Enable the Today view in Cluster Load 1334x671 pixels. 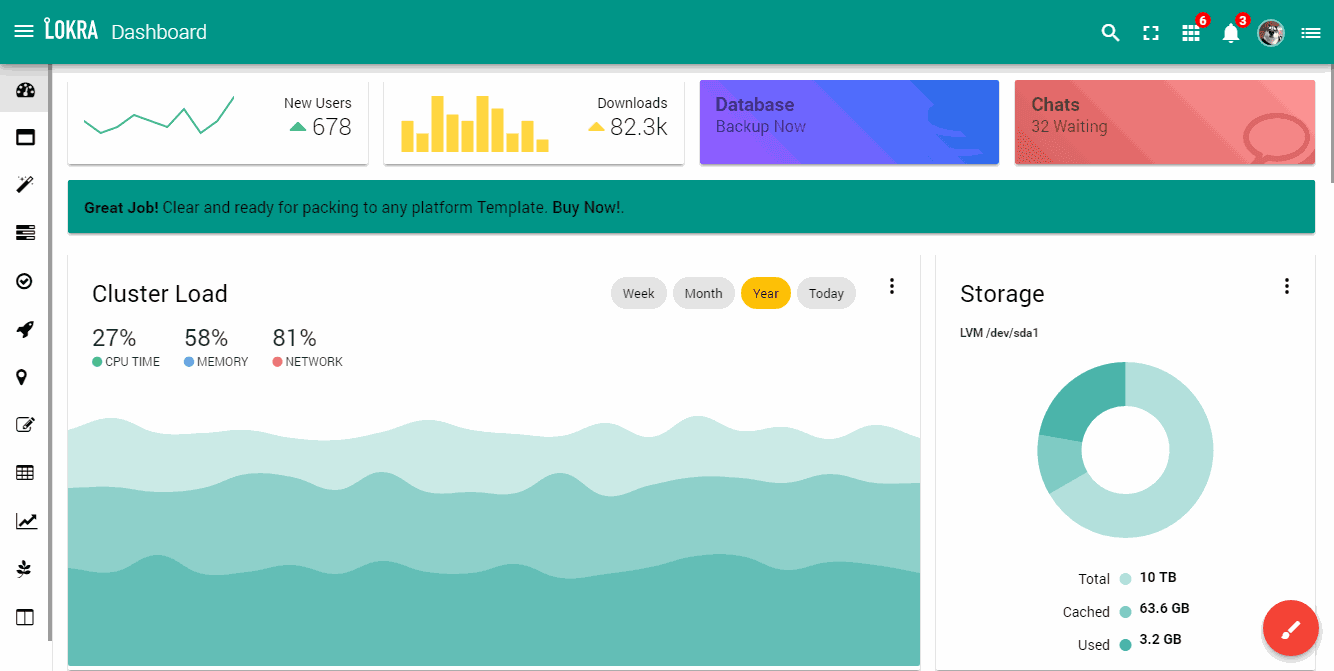tap(826, 292)
